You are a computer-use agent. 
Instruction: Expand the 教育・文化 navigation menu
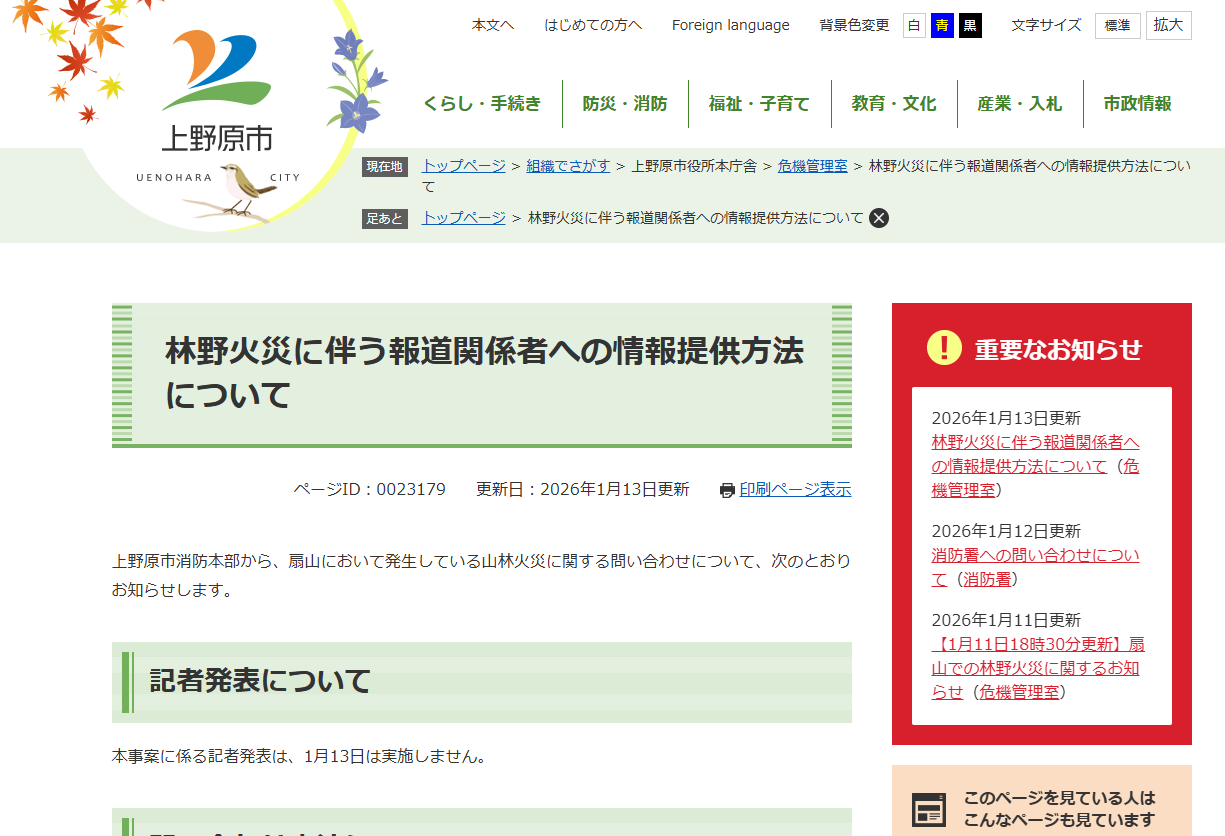[x=894, y=104]
